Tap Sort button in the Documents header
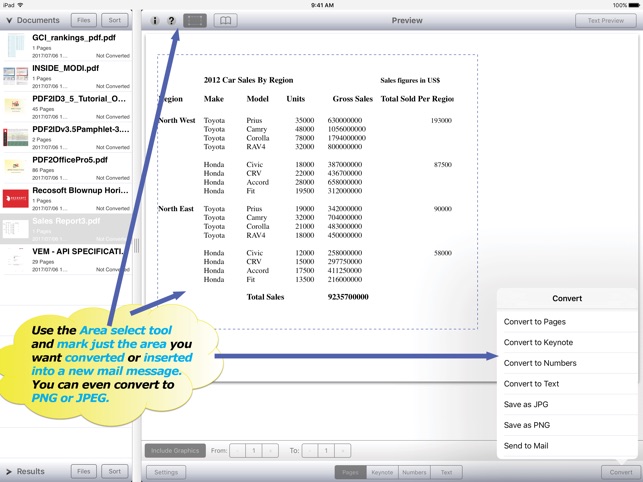This screenshot has width=643, height=482. (115, 20)
